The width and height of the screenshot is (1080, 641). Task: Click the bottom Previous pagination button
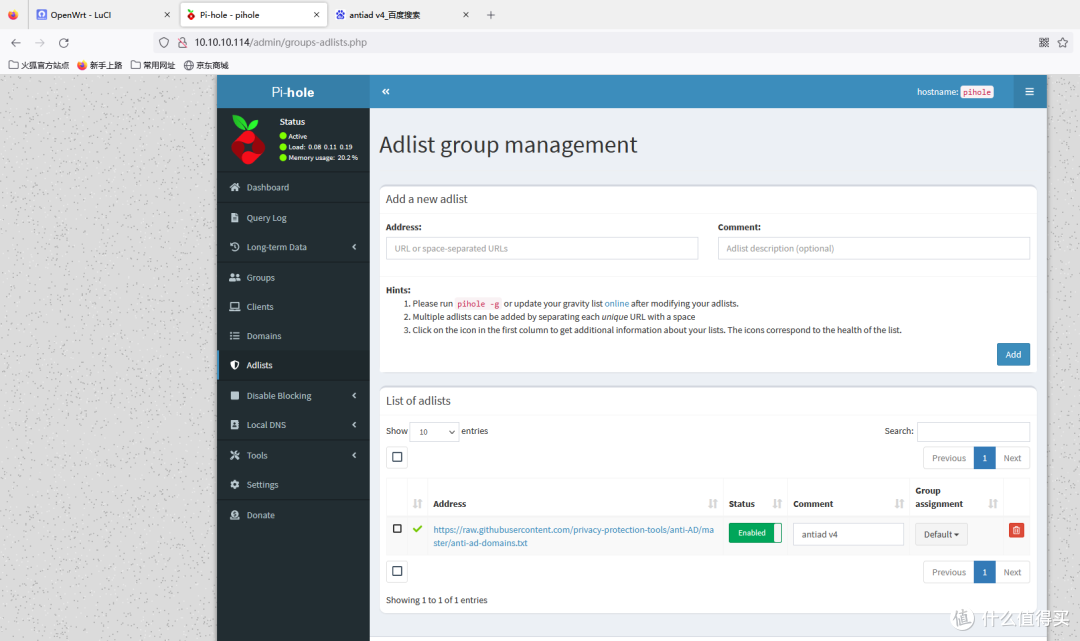pyautogui.click(x=948, y=572)
